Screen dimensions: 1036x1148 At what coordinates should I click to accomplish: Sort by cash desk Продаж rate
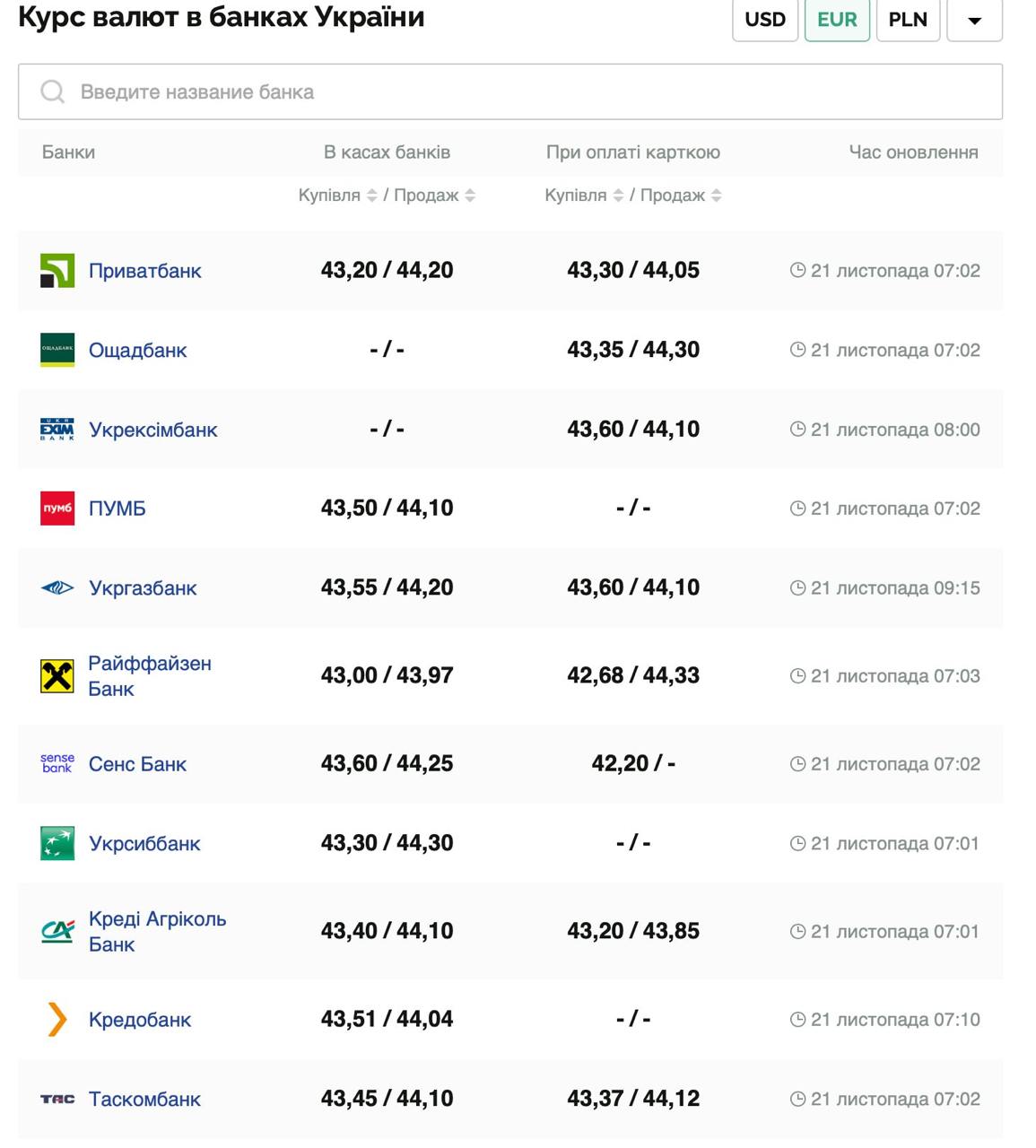[470, 196]
